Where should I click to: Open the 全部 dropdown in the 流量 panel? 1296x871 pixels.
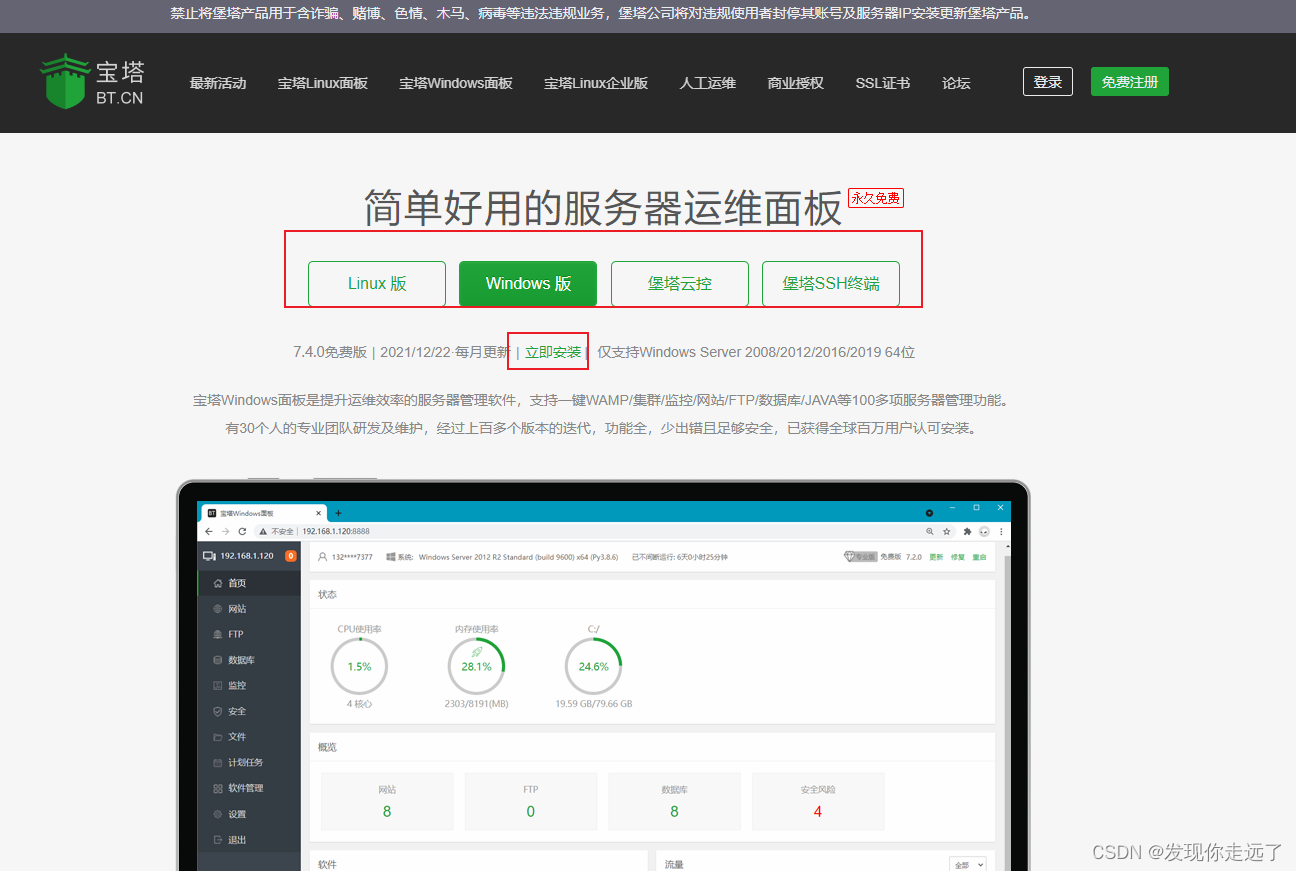coord(967,864)
